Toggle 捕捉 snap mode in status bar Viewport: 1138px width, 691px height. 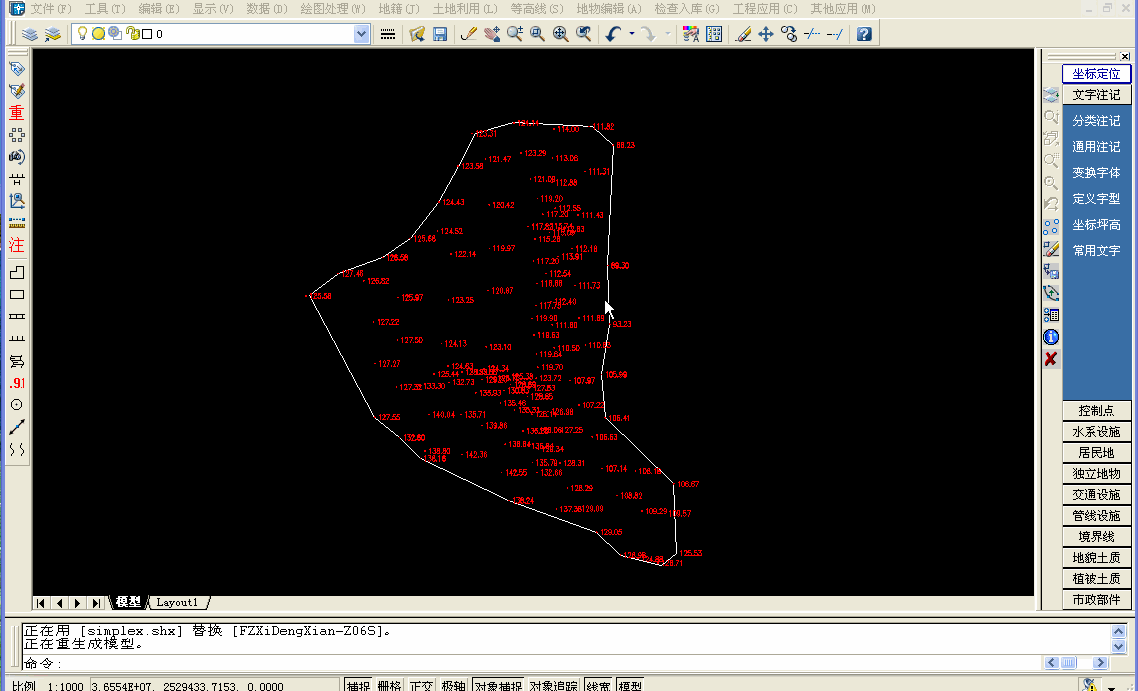click(x=358, y=685)
